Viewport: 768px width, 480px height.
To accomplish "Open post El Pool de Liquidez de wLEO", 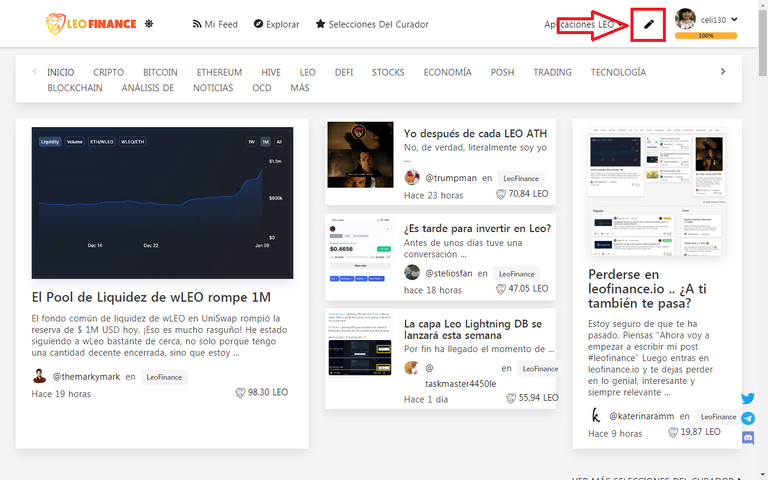I will tap(151, 297).
